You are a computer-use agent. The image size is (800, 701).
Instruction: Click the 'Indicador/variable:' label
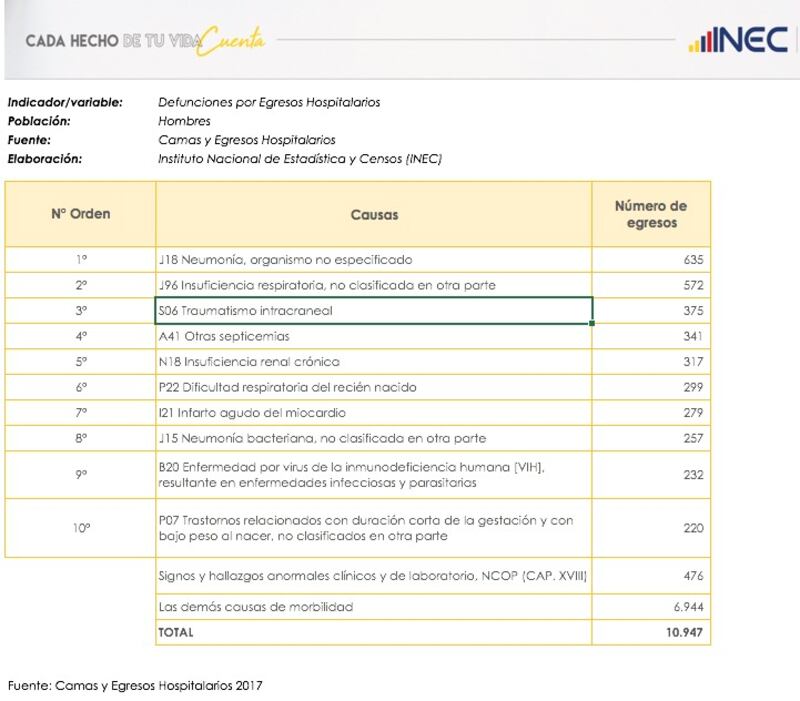(65, 103)
